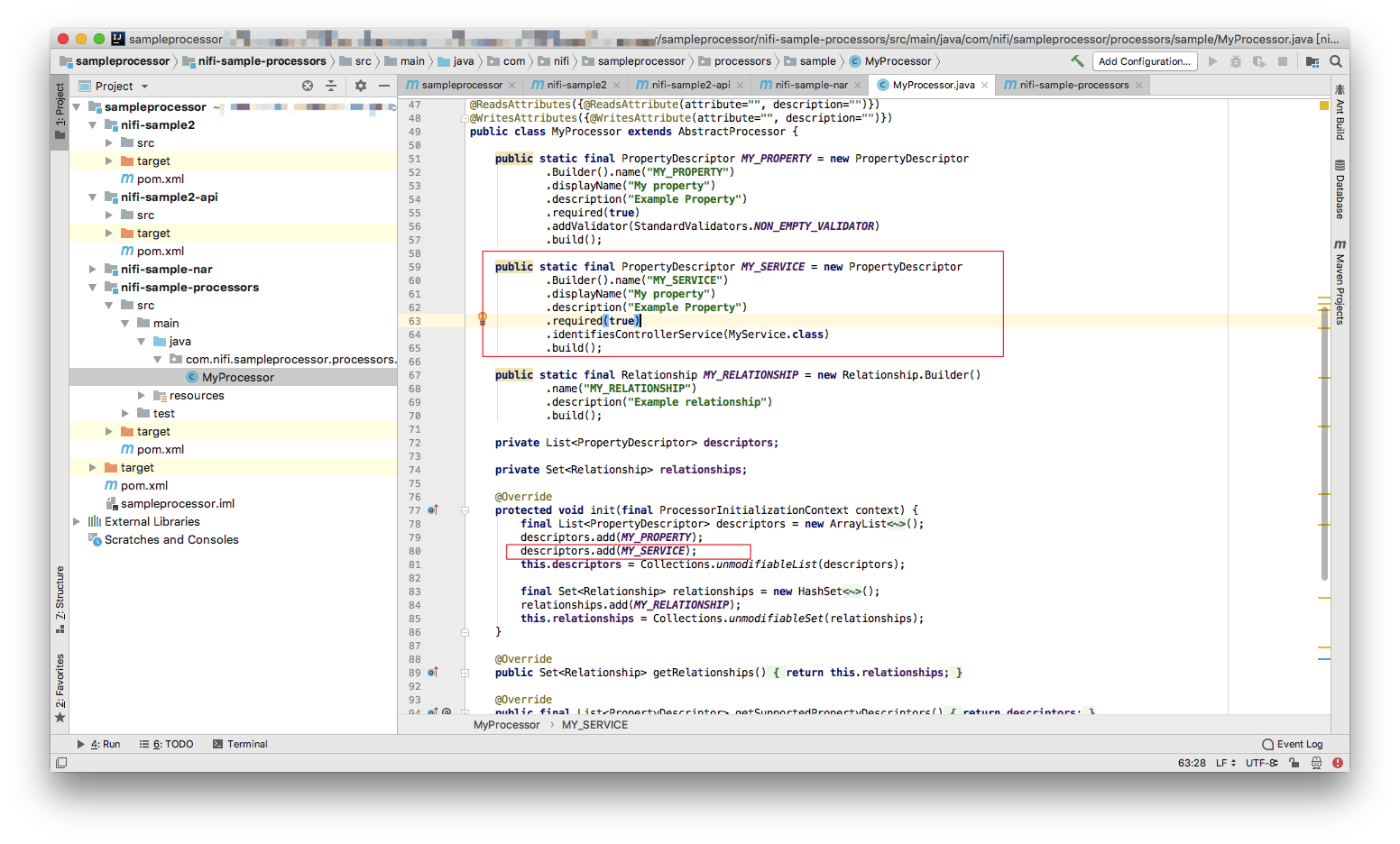Open Project panel settings gear
This screenshot has width=1400, height=844.
point(361,86)
